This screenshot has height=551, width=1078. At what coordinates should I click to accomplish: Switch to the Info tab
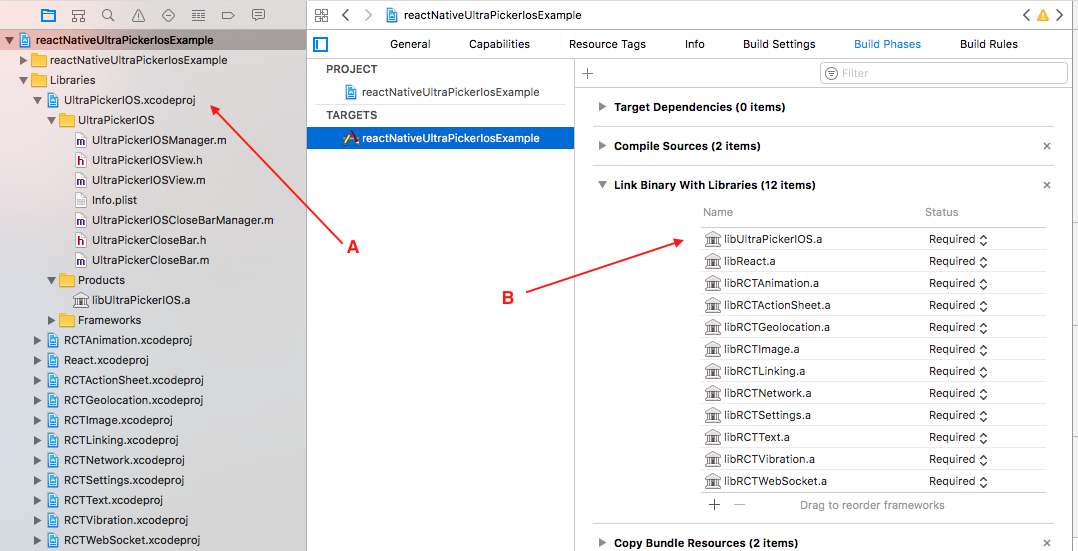pos(694,44)
